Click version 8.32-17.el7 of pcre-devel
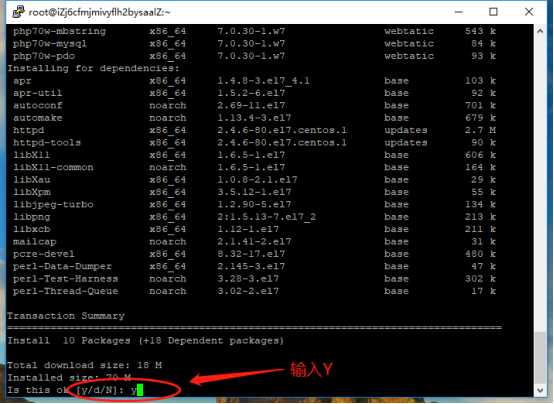Image resolution: width=554 pixels, height=404 pixels. [x=251, y=254]
